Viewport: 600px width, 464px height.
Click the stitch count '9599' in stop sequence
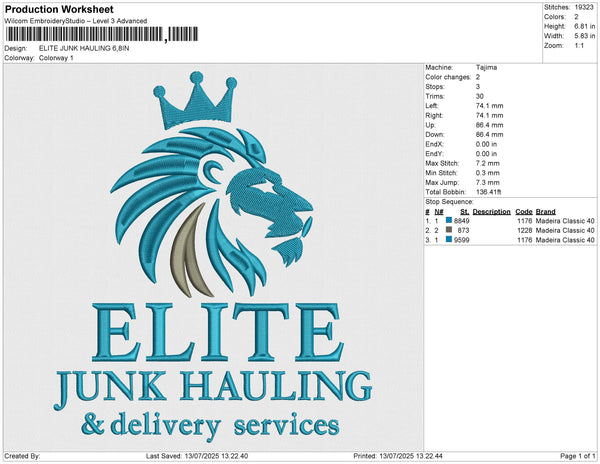click(461, 240)
